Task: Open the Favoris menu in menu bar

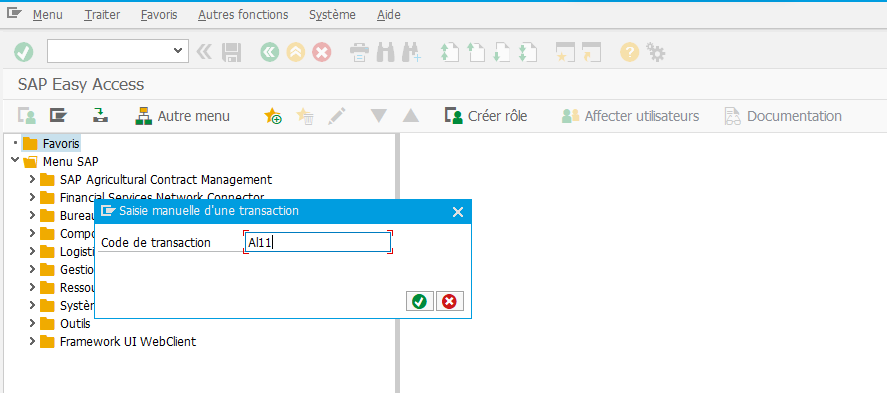Action: point(159,15)
